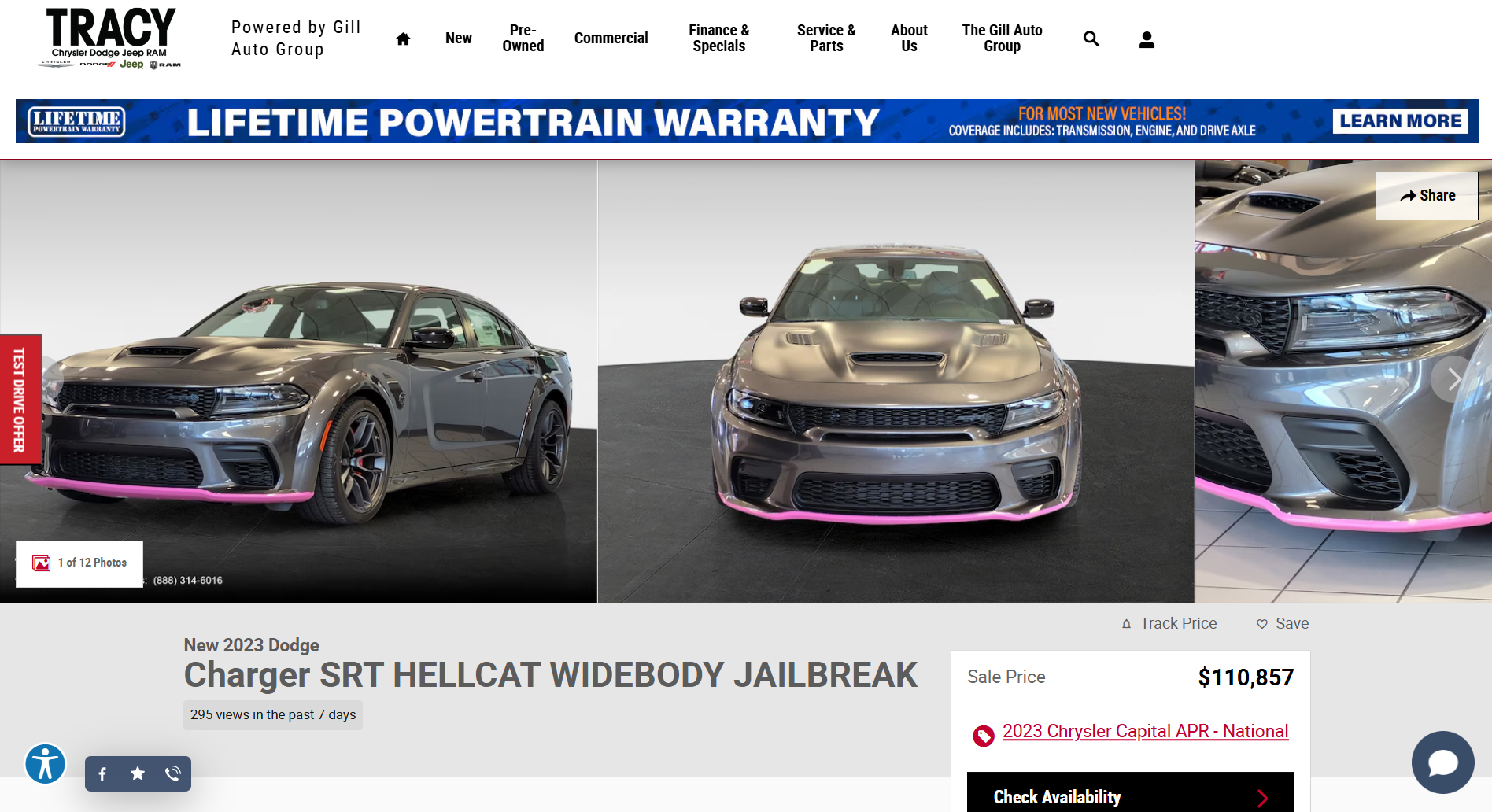Tap the phone call icon
Viewport: 1492px width, 812px height.
[x=173, y=773]
